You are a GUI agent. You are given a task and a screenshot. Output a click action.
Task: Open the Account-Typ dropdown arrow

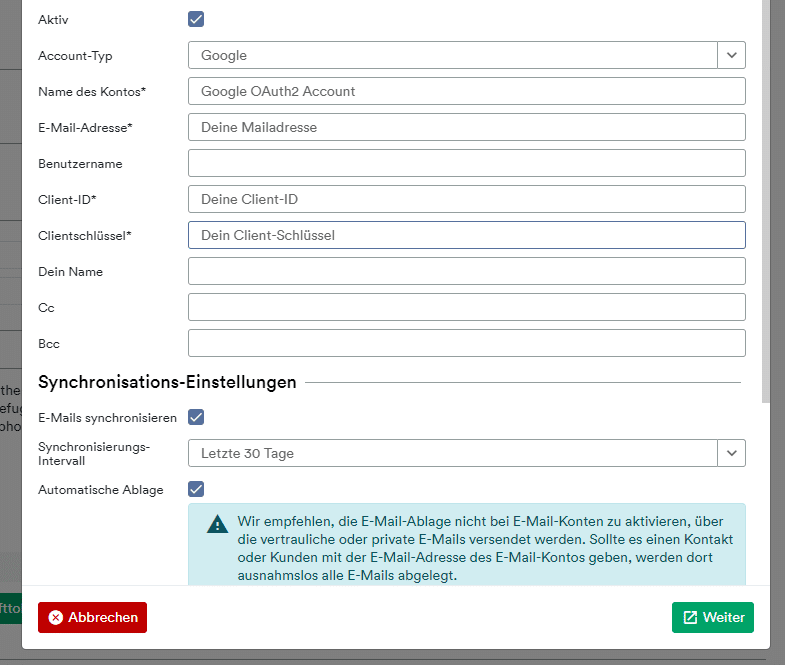731,55
